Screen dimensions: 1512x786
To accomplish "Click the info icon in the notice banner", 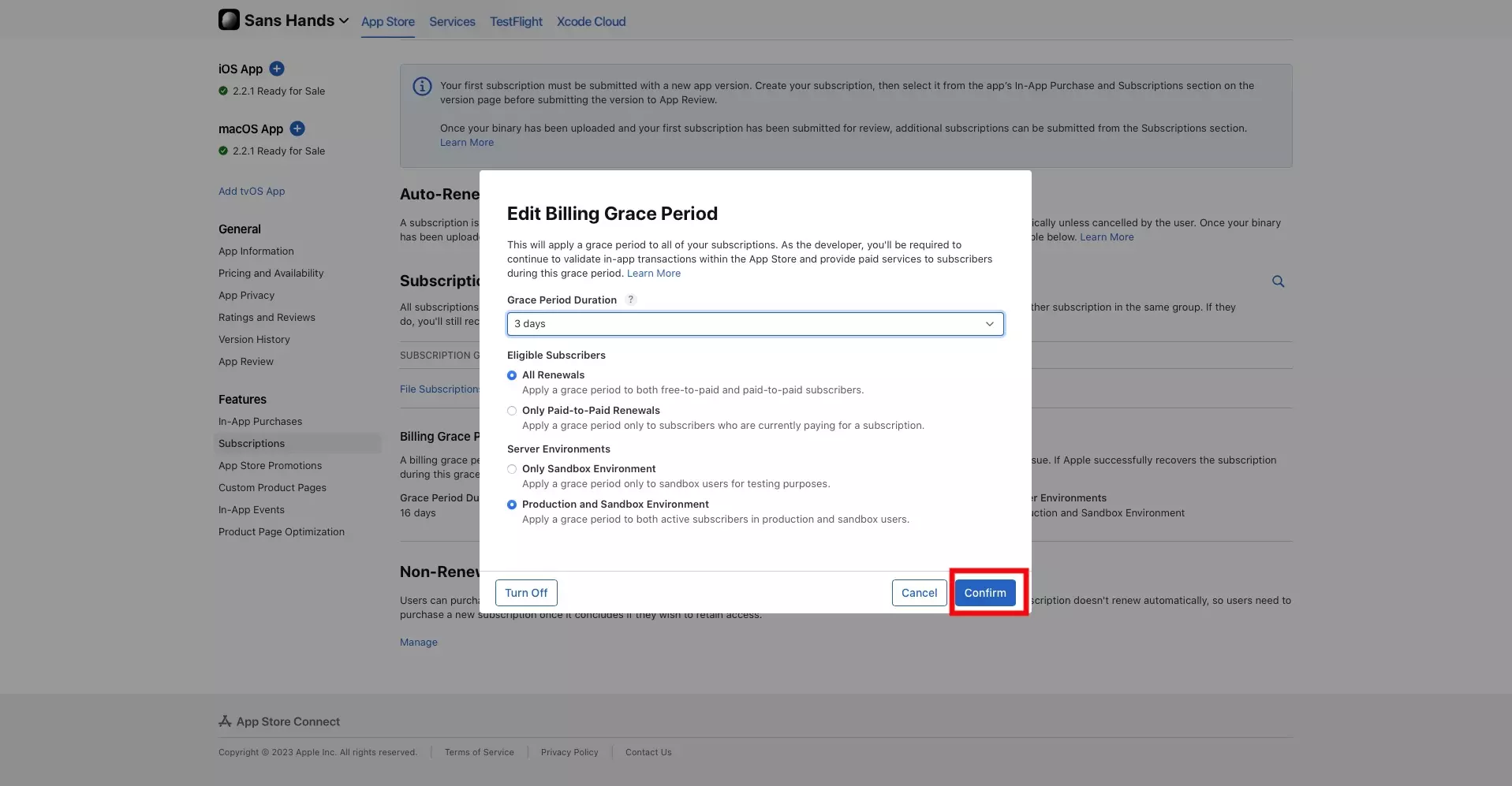I will pos(422,86).
